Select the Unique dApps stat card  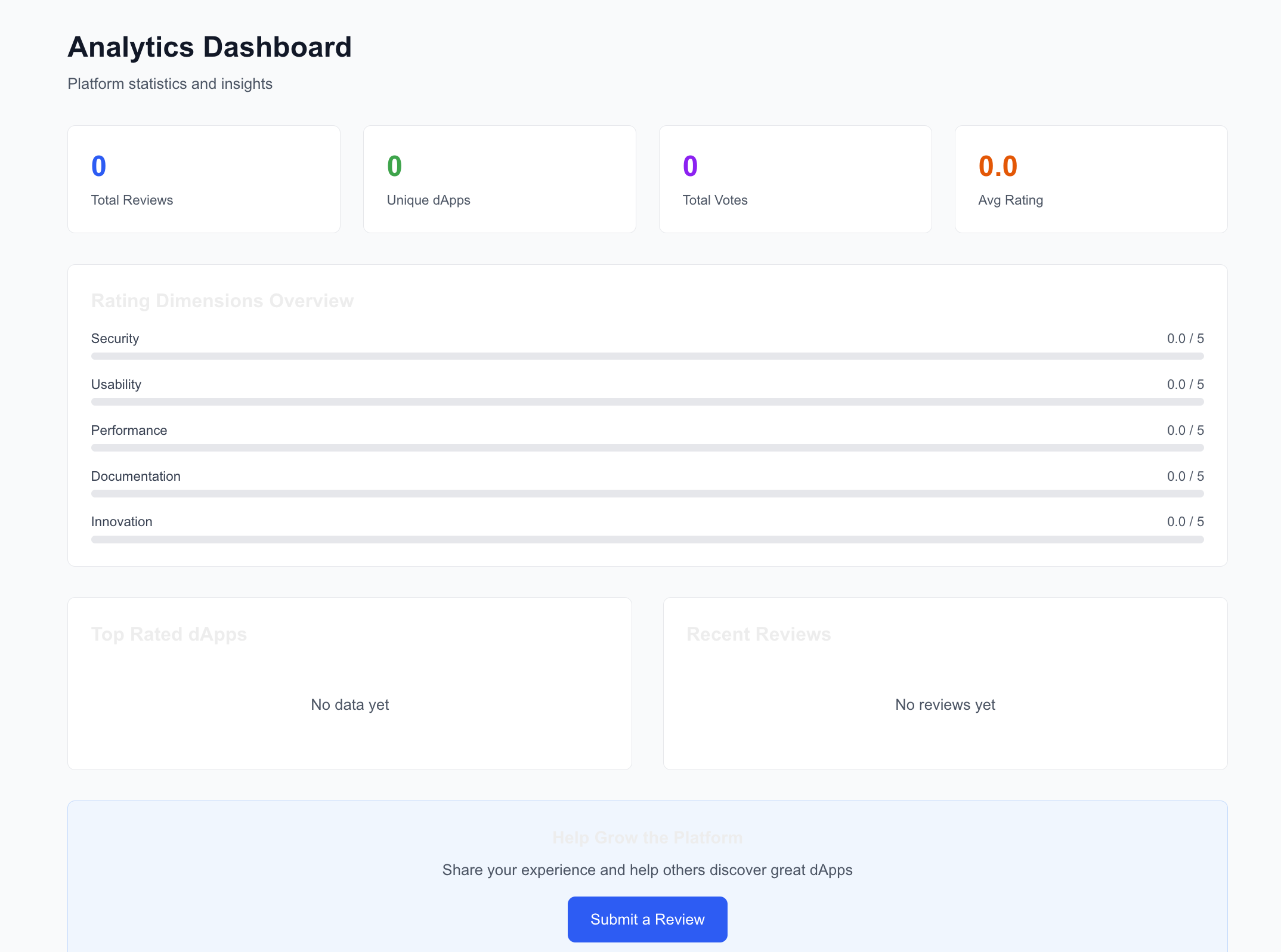pos(499,179)
